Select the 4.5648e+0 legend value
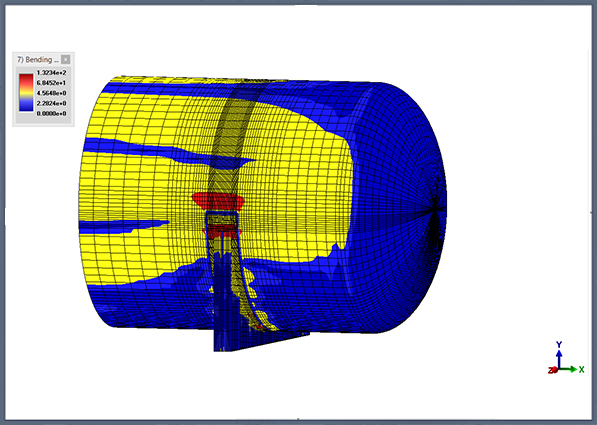This screenshot has width=597, height=425. (51, 93)
